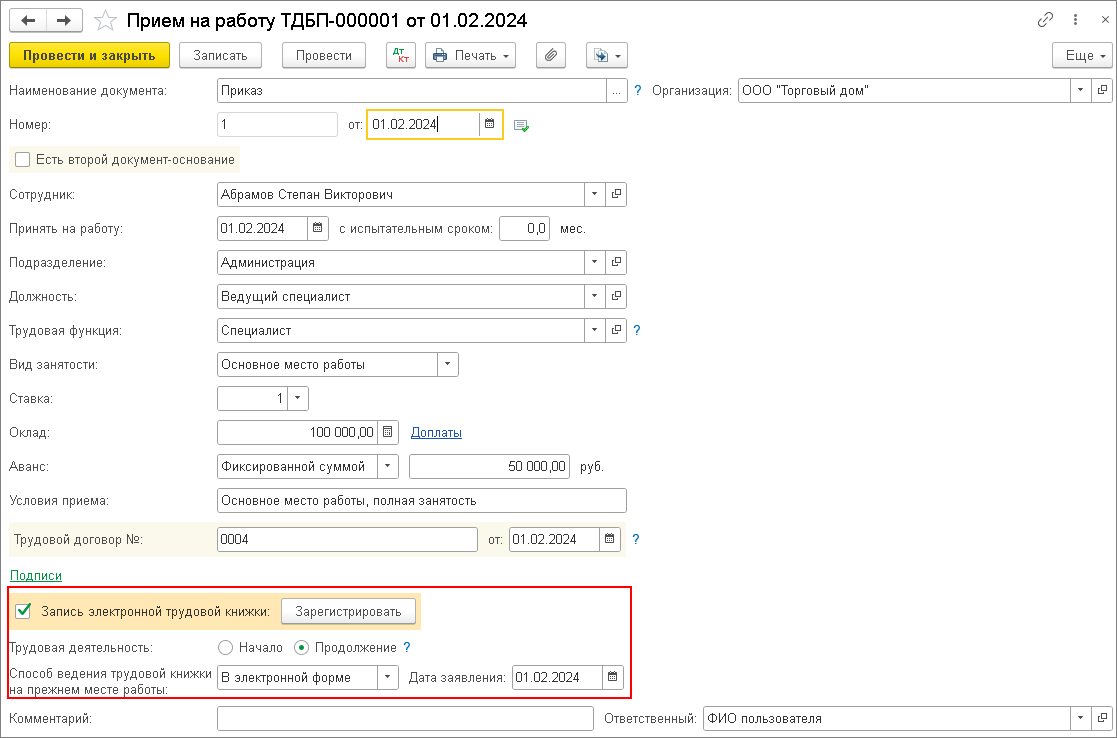
Task: Open calendar for Дата заявления field
Action: (x=613, y=677)
